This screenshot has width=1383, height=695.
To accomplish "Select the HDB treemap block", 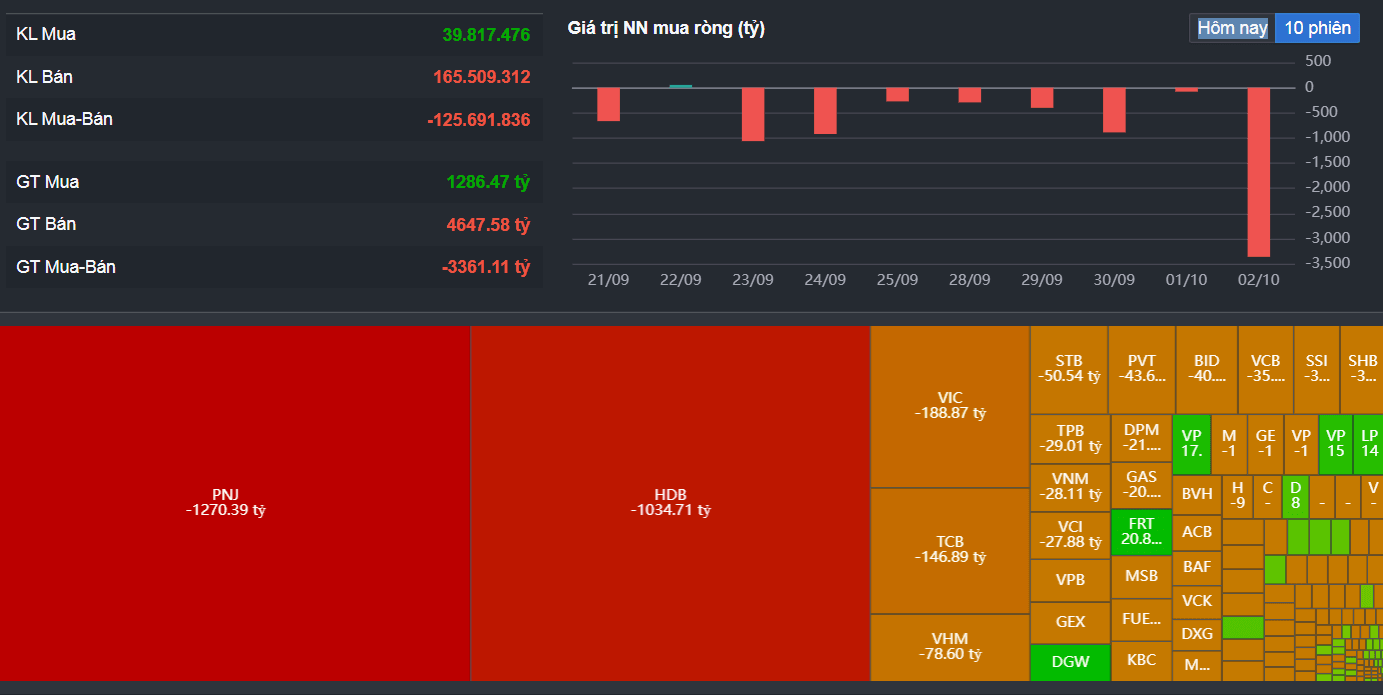I will coord(670,503).
